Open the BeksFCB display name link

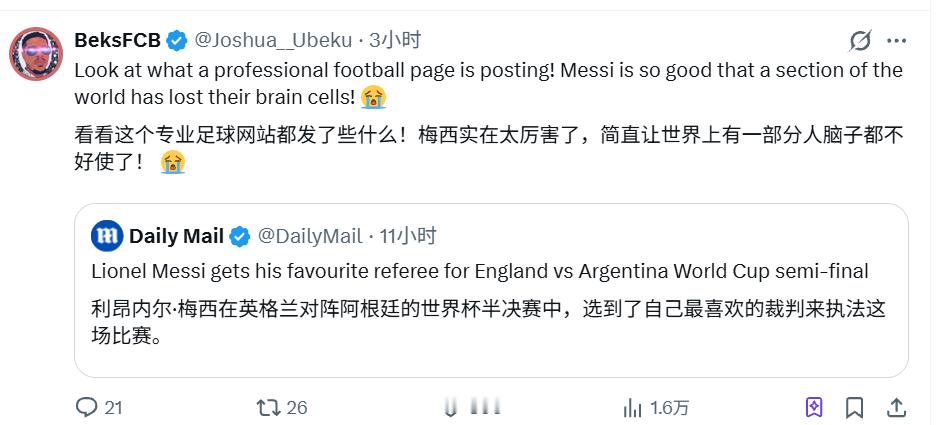point(118,40)
